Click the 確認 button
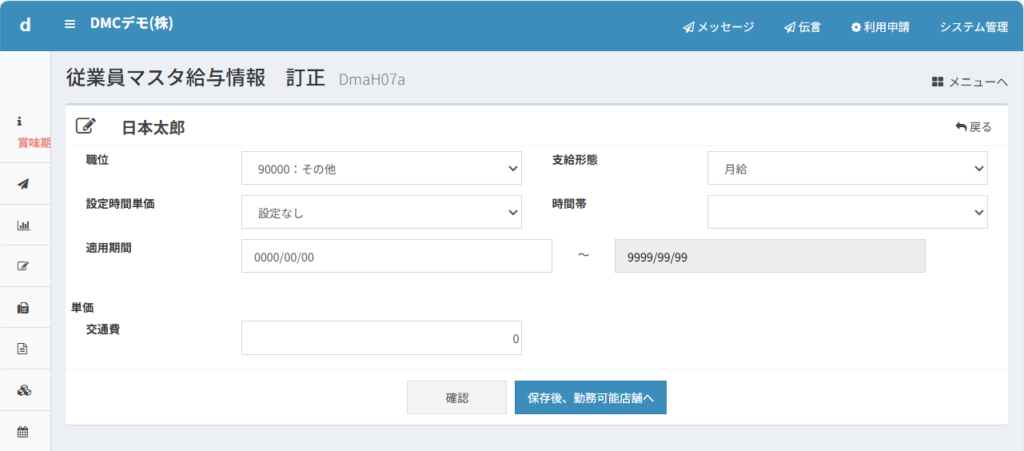This screenshot has width=1024, height=451. click(456, 398)
